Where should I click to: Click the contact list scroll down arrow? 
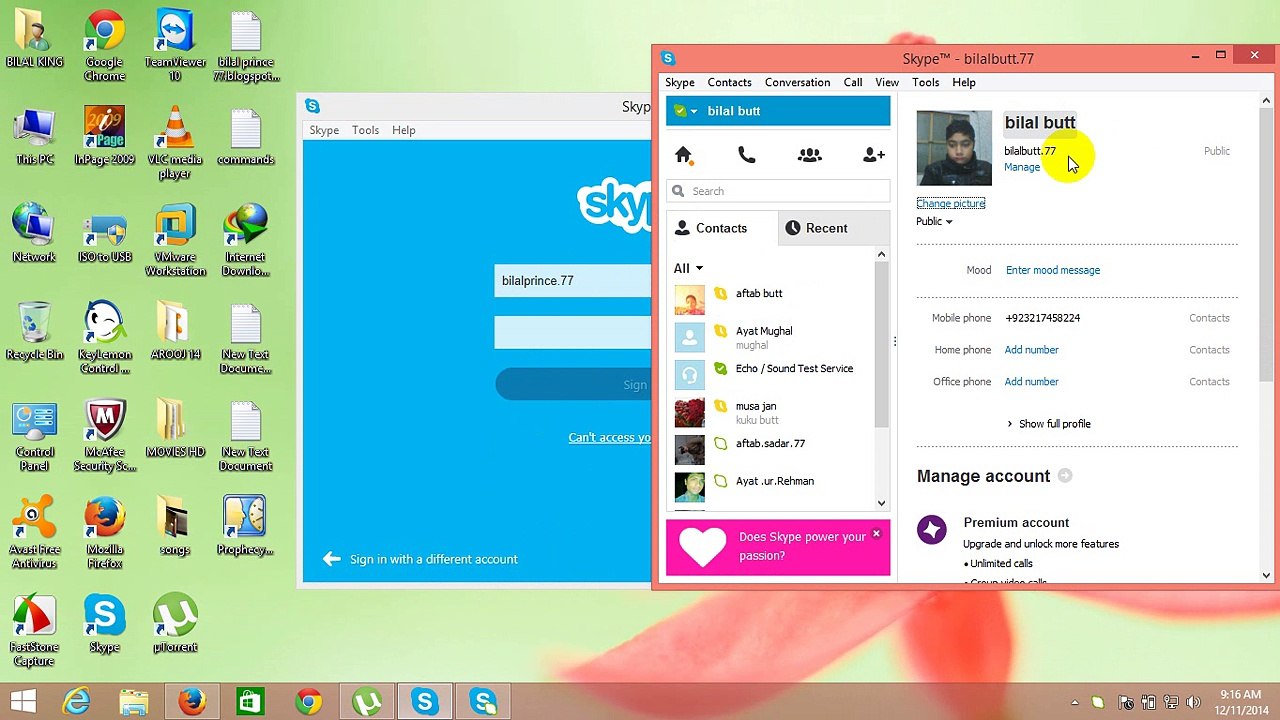point(882,503)
